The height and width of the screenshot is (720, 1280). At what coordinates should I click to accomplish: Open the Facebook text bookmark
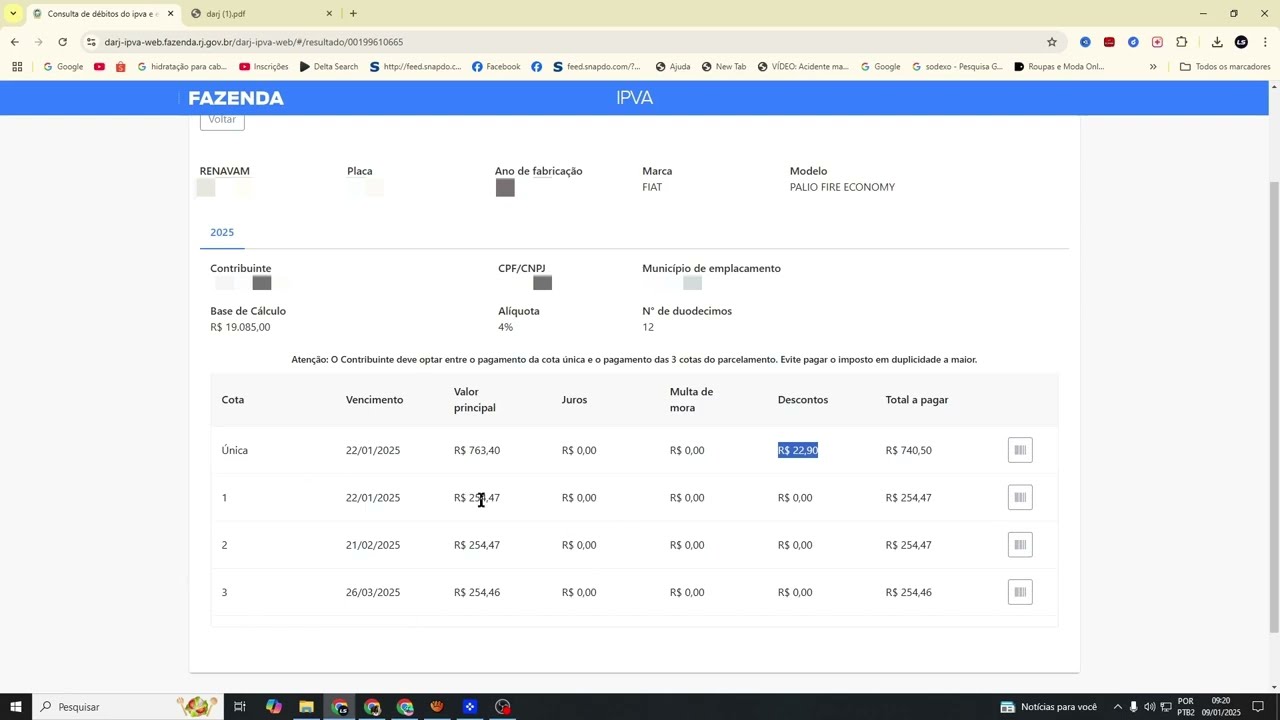496,67
